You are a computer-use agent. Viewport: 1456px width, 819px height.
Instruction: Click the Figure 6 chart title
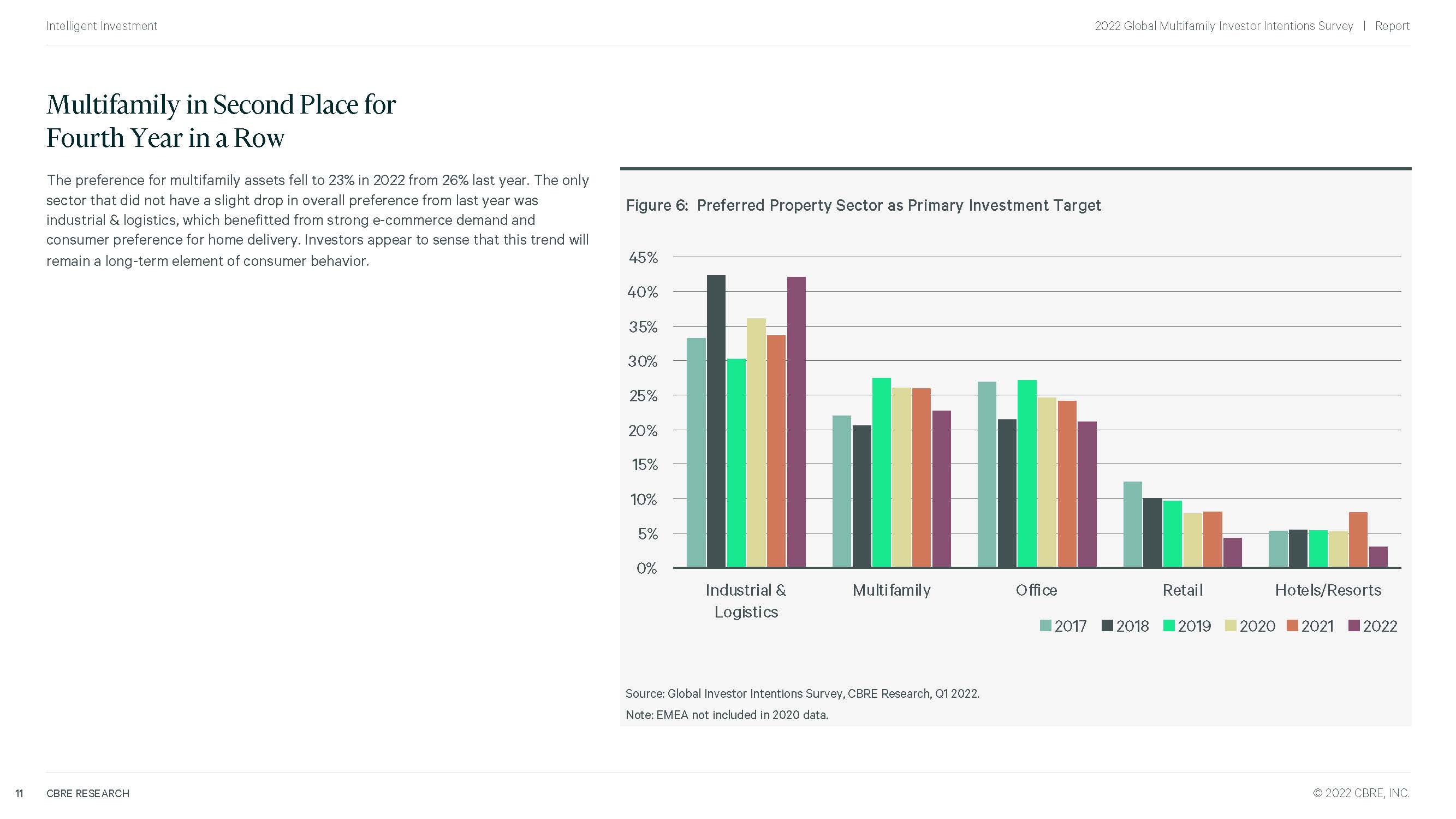pyautogui.click(x=863, y=205)
